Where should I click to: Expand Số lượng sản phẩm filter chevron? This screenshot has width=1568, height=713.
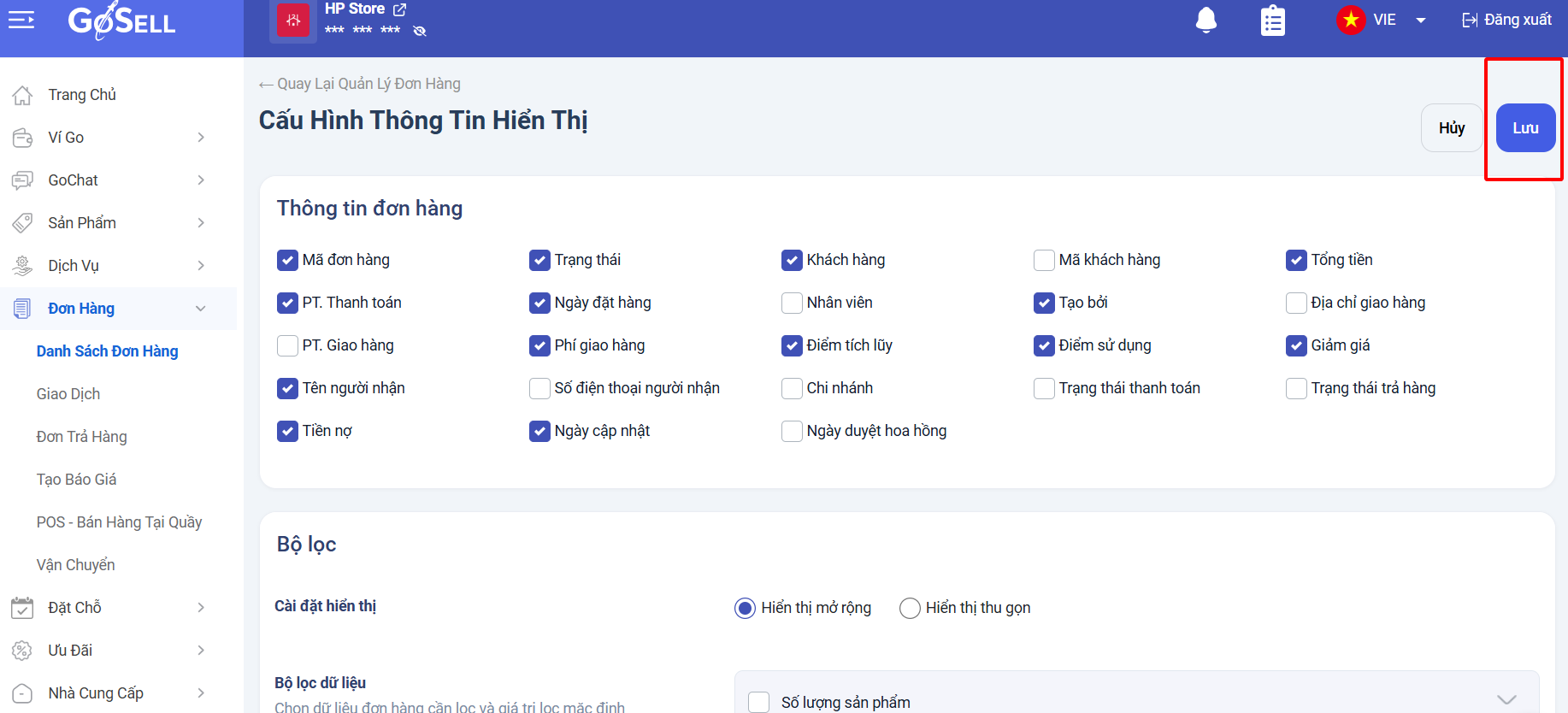pos(1506,699)
